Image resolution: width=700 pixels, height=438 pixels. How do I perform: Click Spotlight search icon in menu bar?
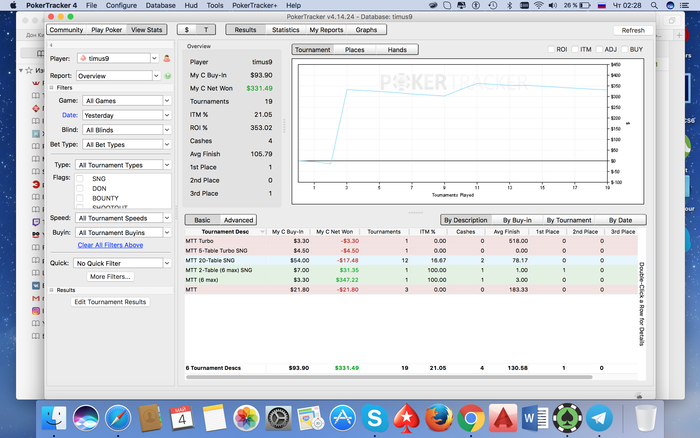654,5
